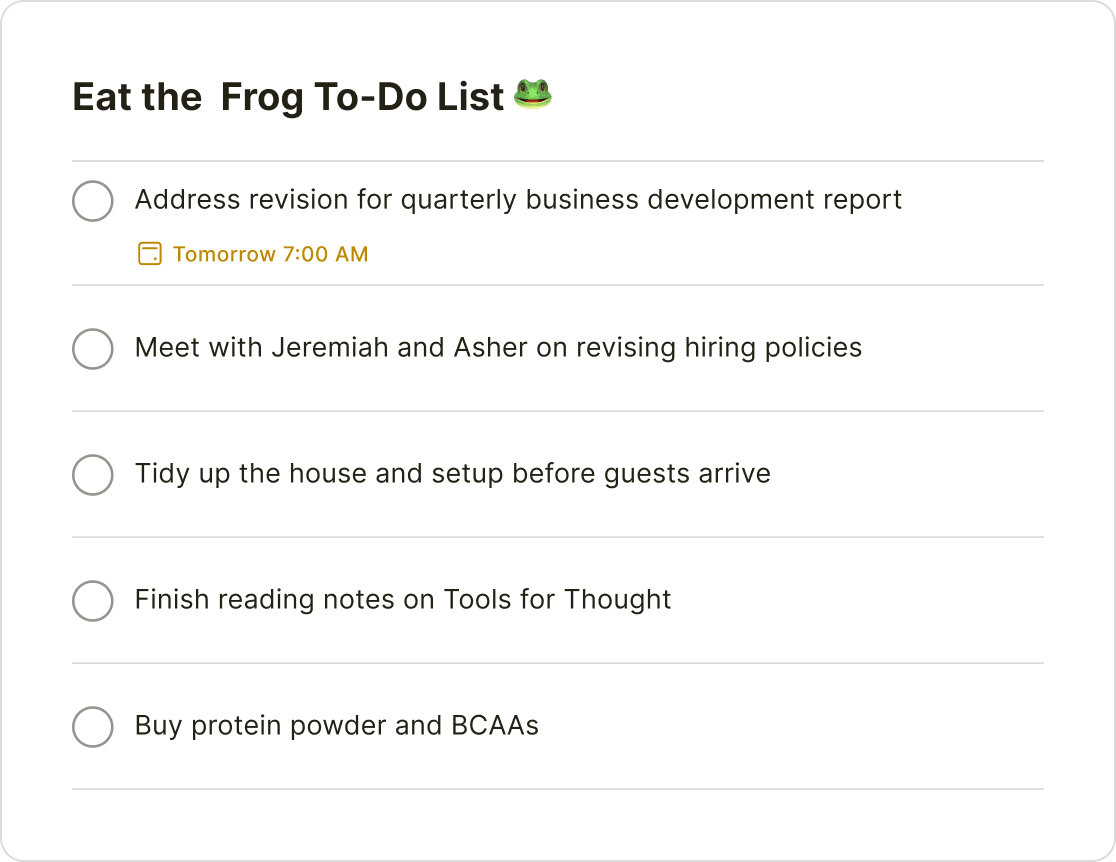Click the separator above the BCAAs task
Screen dimensions: 1116x862
pyautogui.click(x=558, y=663)
